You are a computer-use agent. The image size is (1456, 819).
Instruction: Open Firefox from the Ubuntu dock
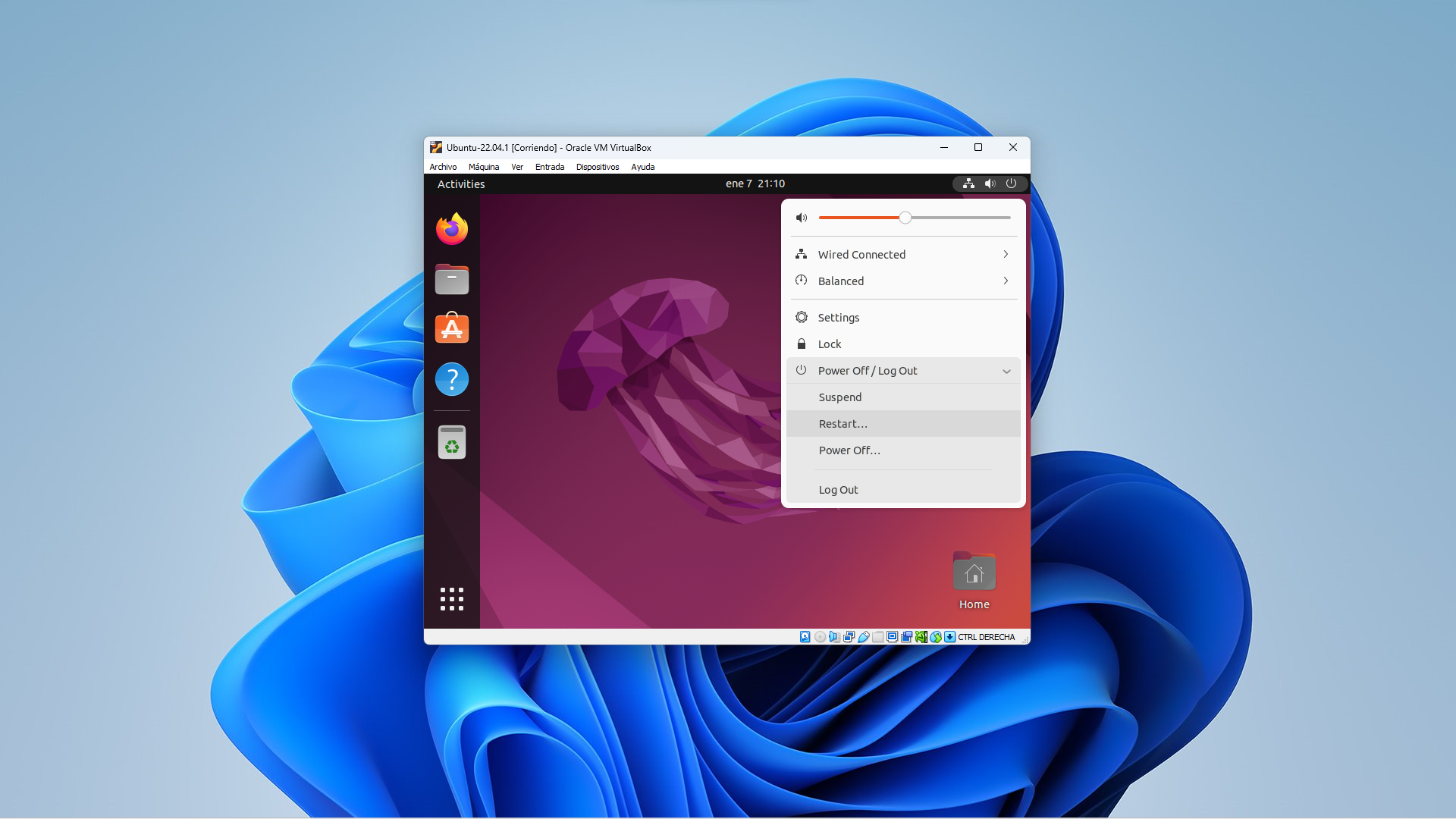(x=451, y=228)
